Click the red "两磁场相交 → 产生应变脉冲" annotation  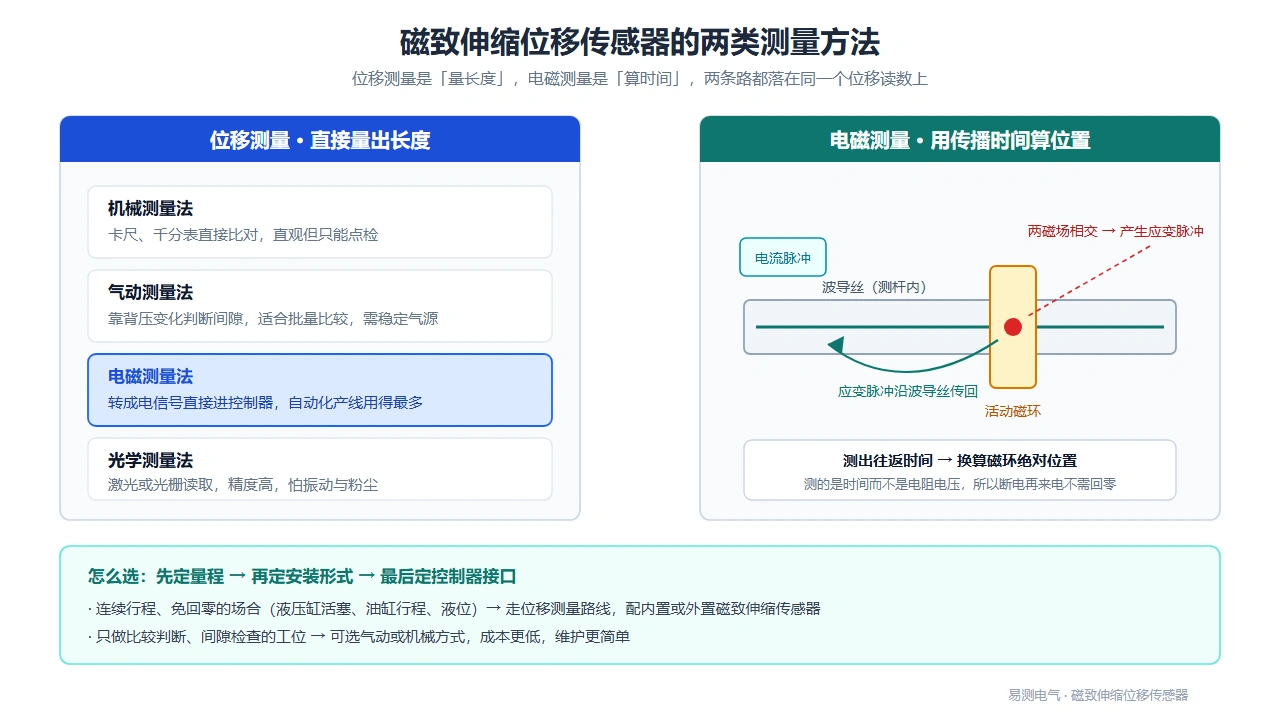coord(1116,231)
